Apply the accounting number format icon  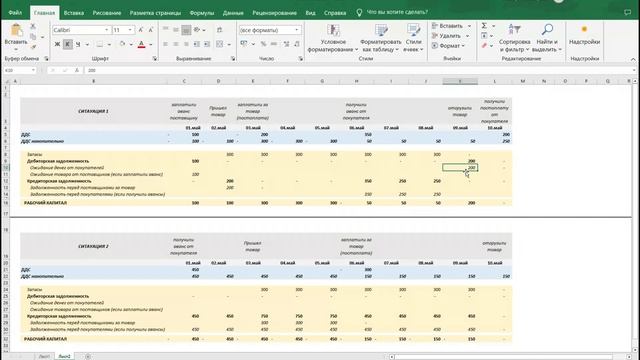[244, 44]
